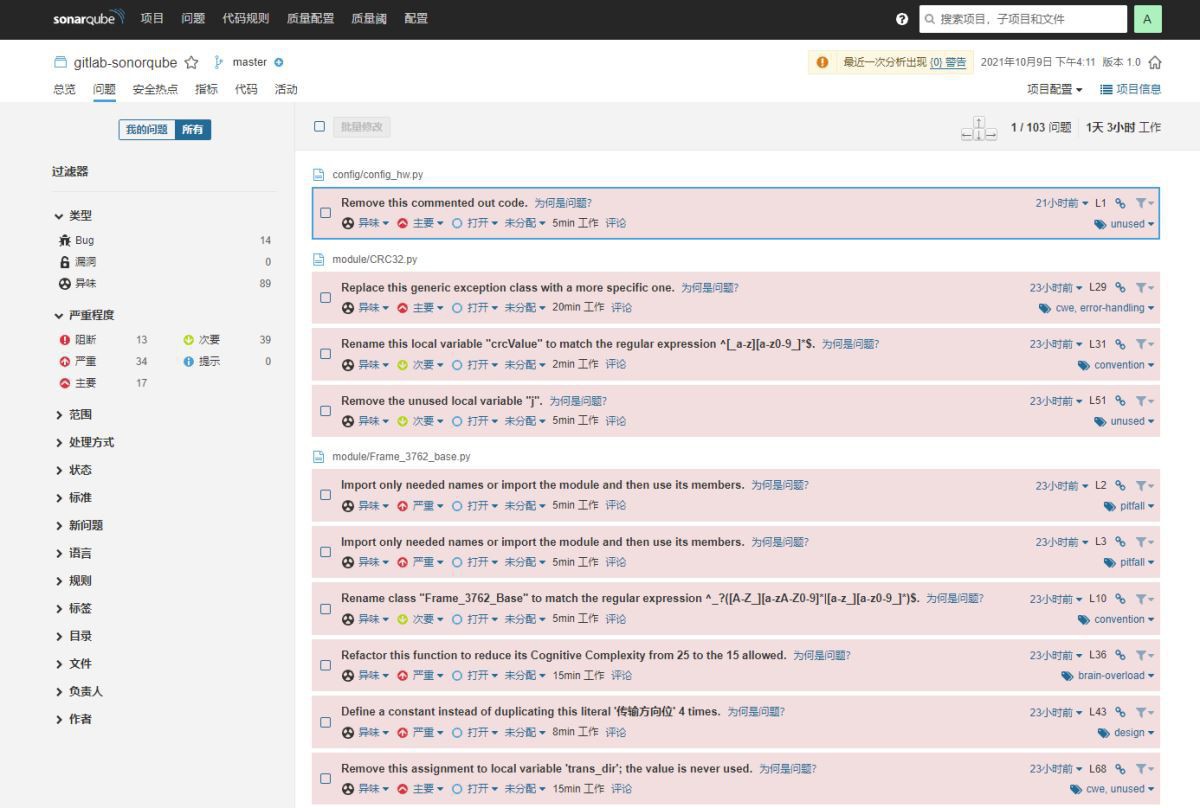The height and width of the screenshot is (808, 1200).
Task: Filter by 异味 type with count 89
Action: pyautogui.click(x=164, y=284)
